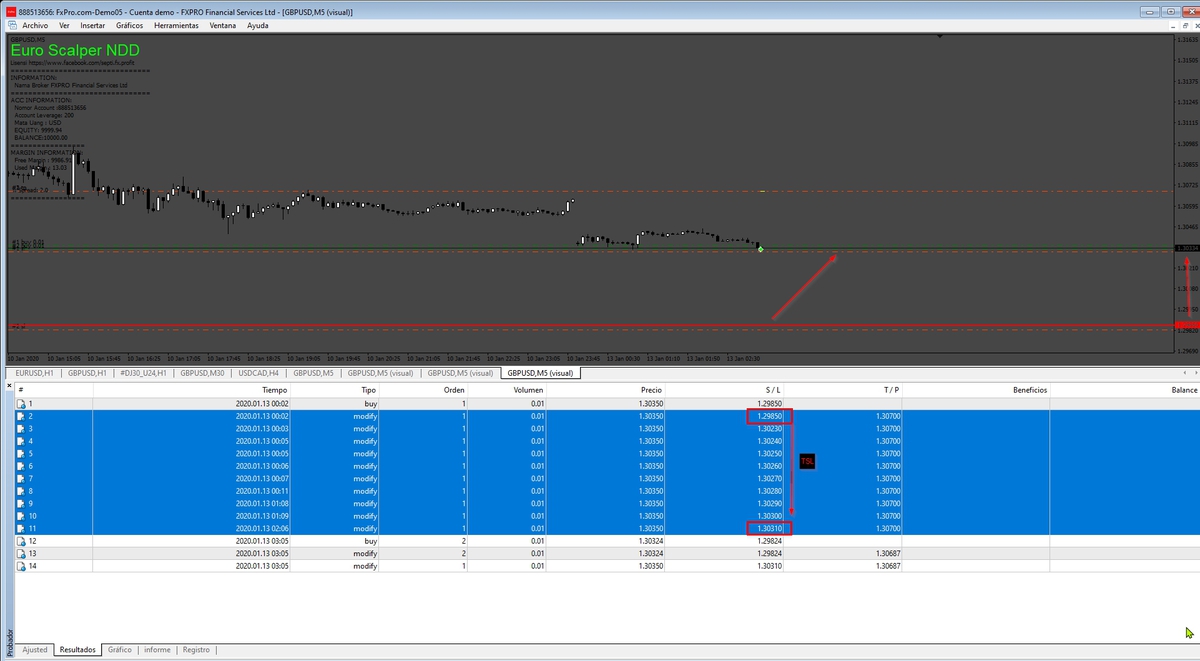Click the modify icon in row 4

pos(22,441)
